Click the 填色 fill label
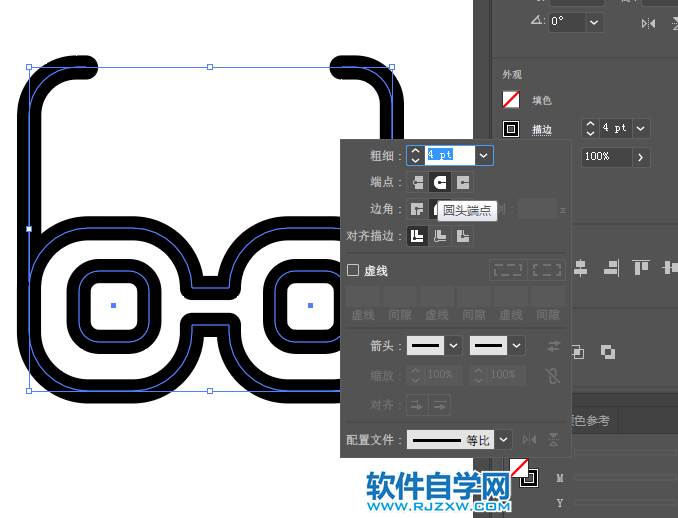This screenshot has height=518, width=678. (542, 101)
